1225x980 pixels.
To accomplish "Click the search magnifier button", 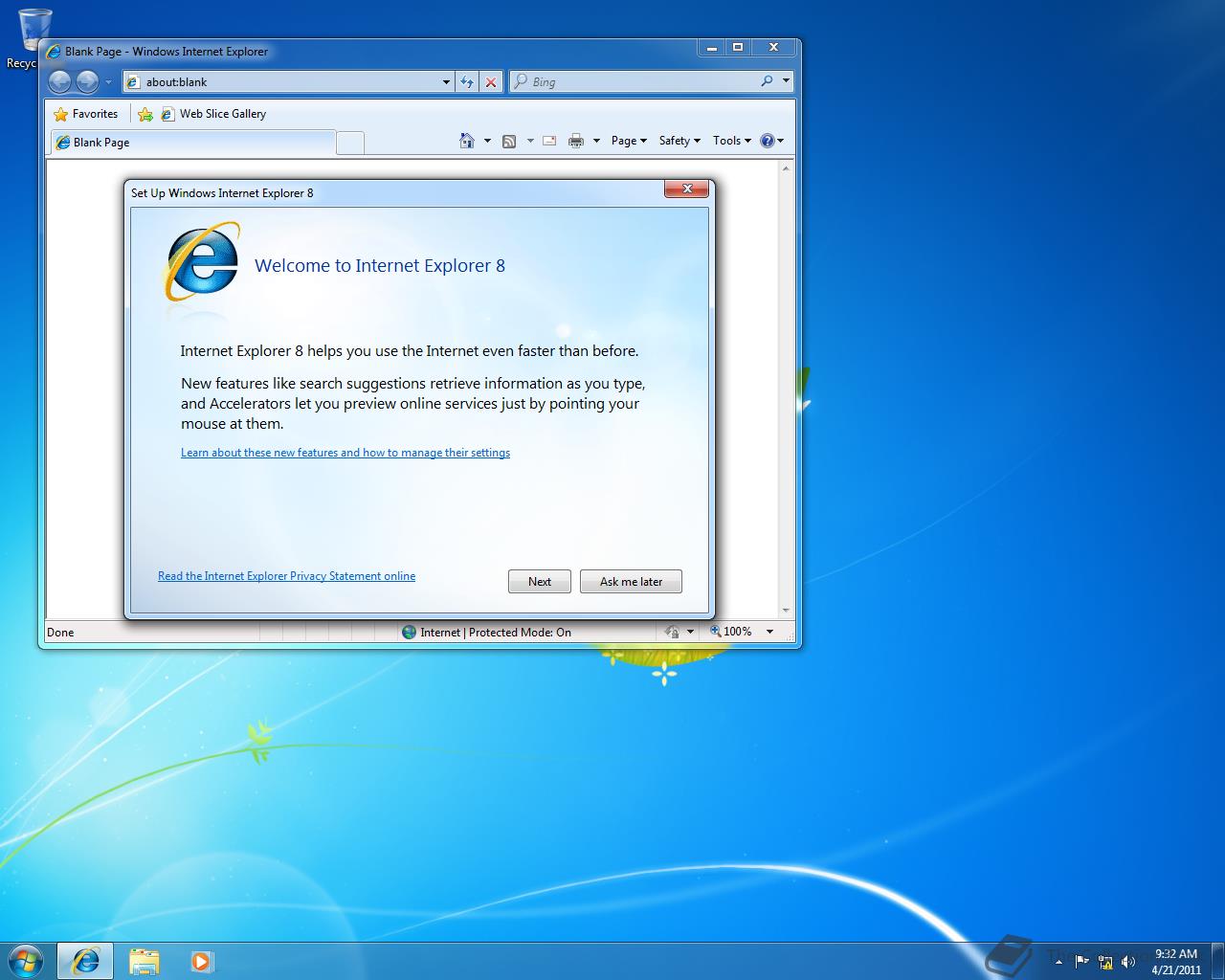I will pyautogui.click(x=767, y=81).
